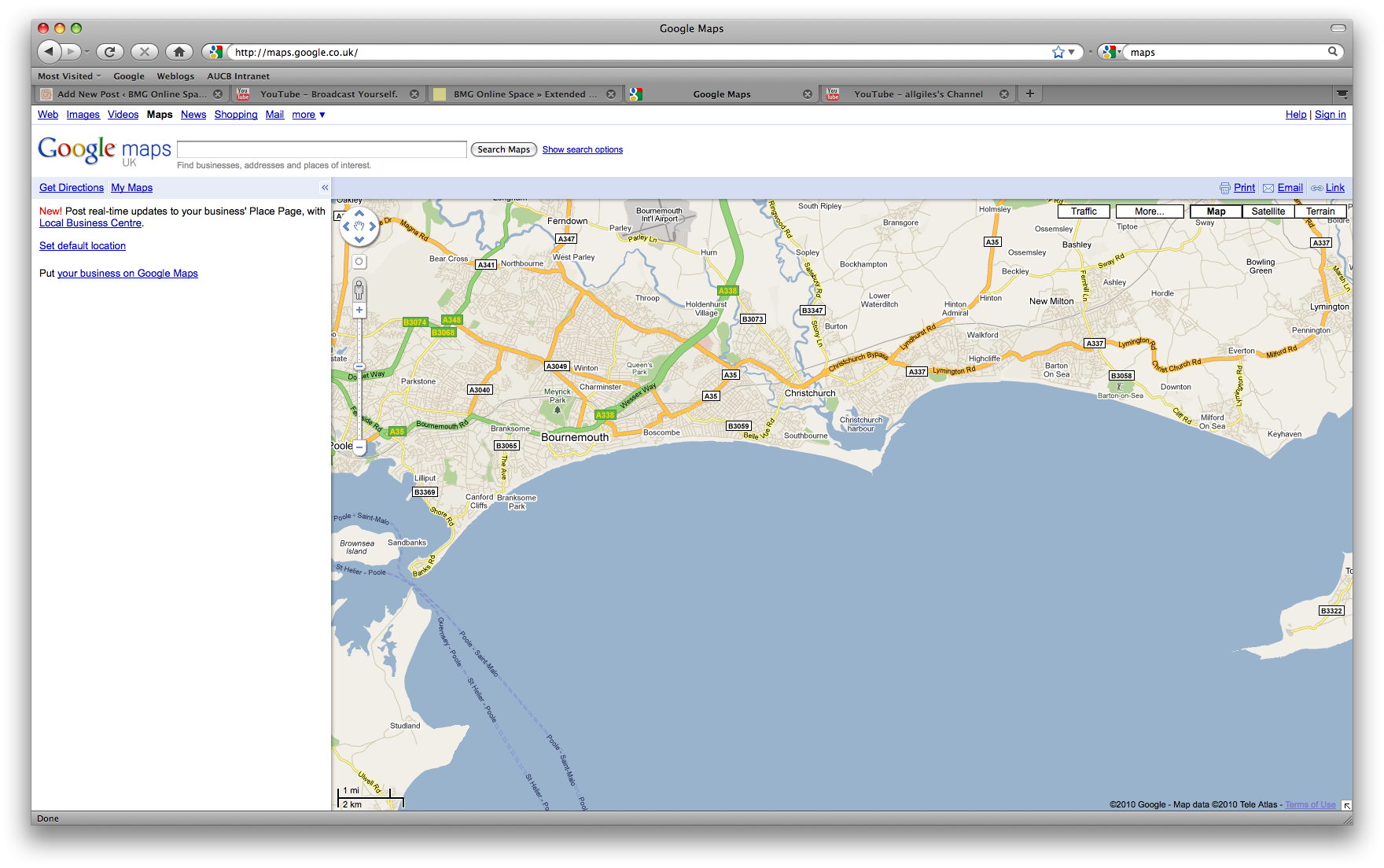Zoom in with the plus button

[x=359, y=310]
